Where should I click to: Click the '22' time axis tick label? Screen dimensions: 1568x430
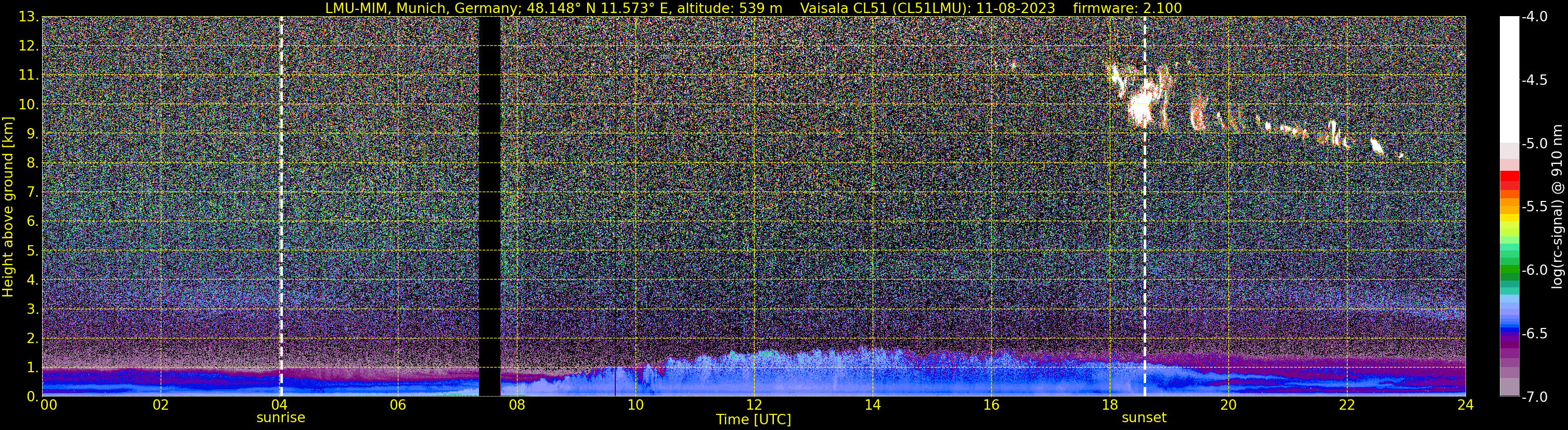[1347, 405]
